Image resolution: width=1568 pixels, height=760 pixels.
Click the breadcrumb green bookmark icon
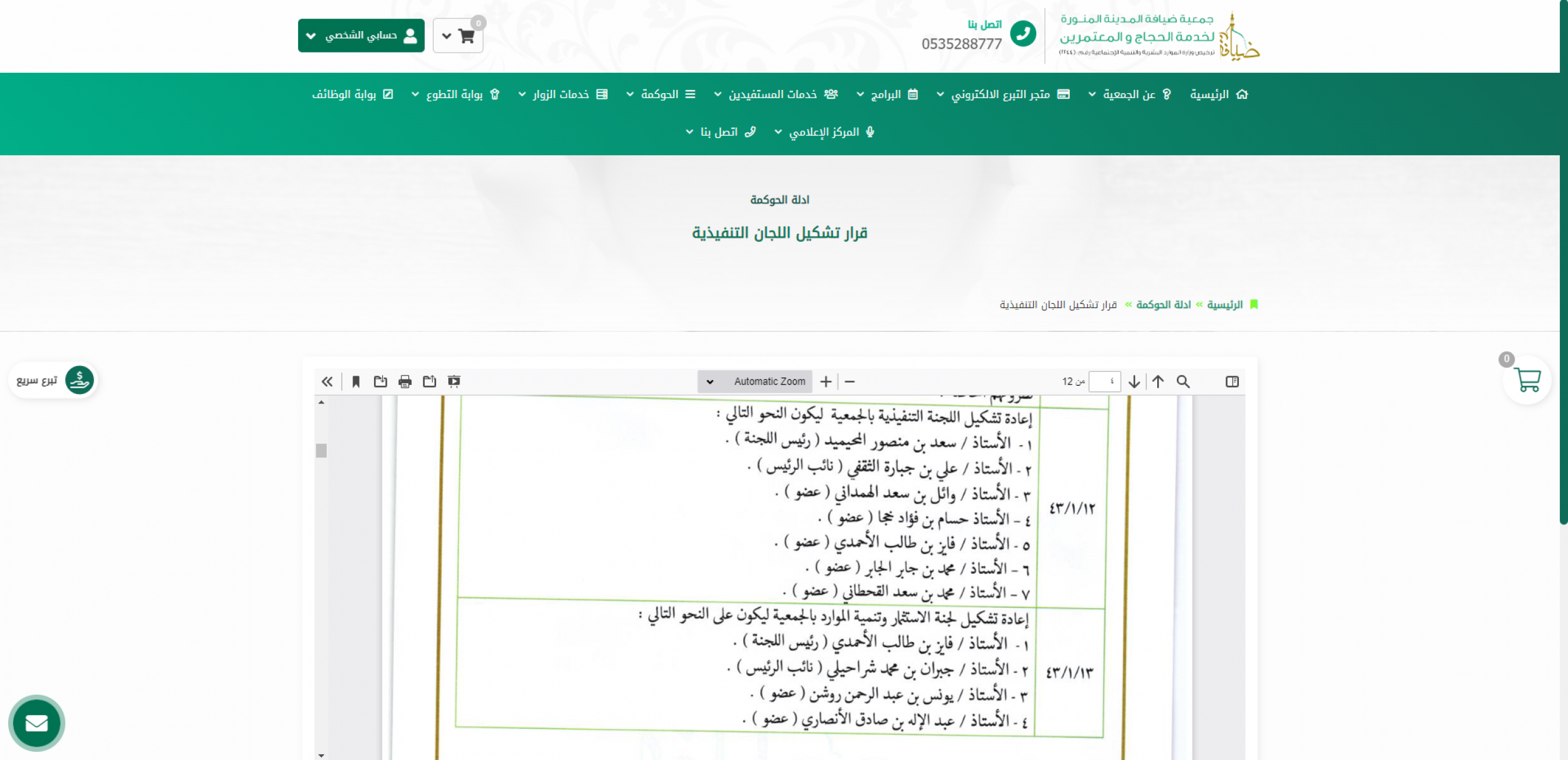coord(1253,305)
